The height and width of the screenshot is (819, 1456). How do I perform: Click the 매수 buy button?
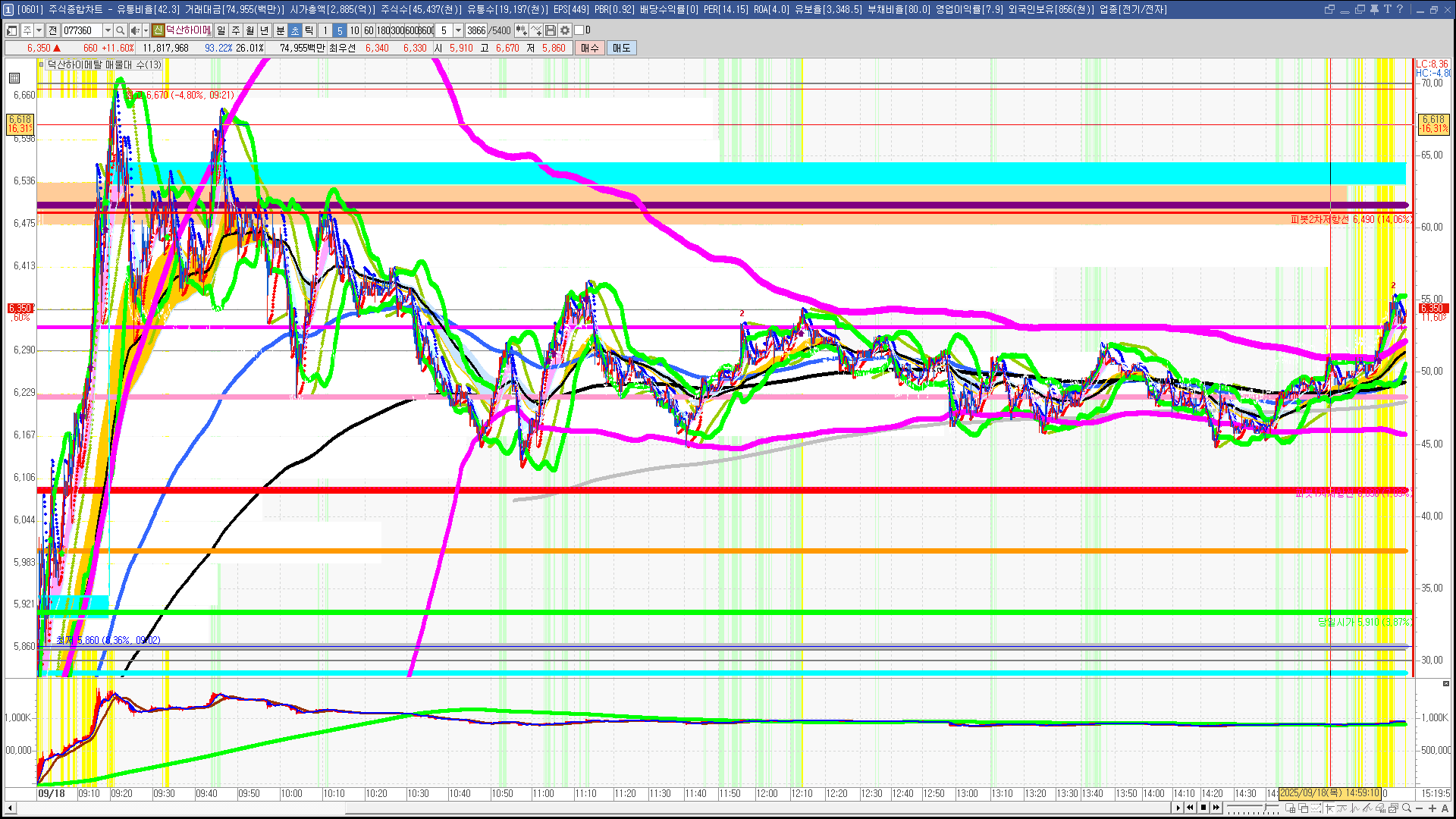point(589,48)
